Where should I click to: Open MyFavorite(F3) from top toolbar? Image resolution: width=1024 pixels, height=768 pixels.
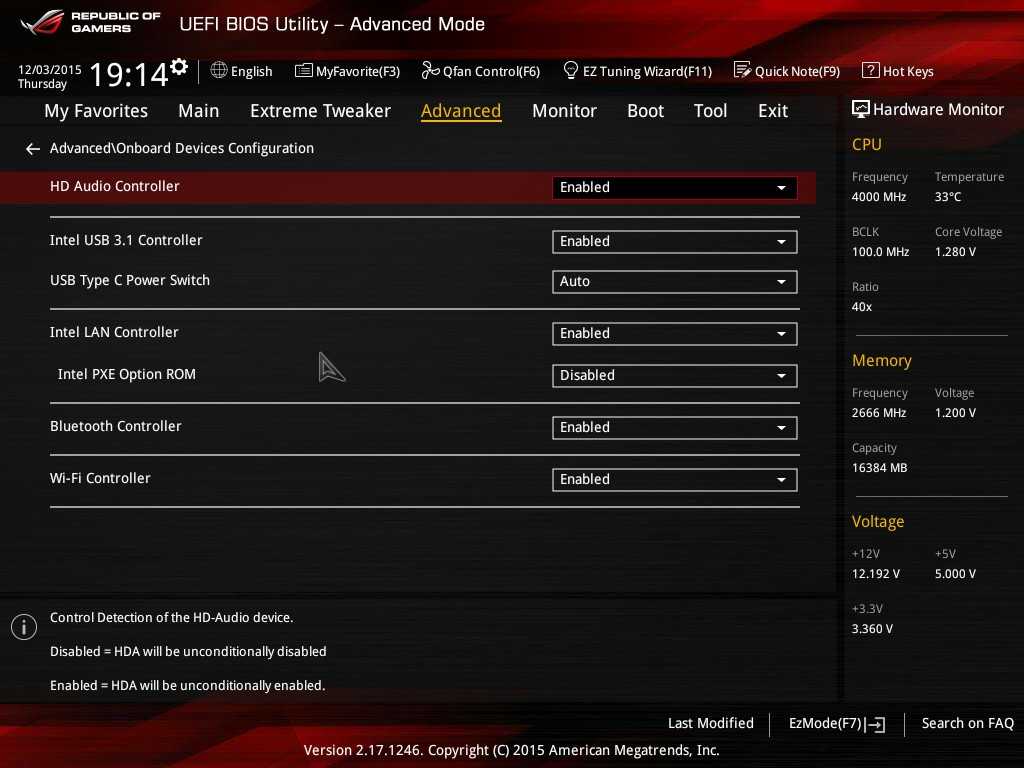[347, 71]
